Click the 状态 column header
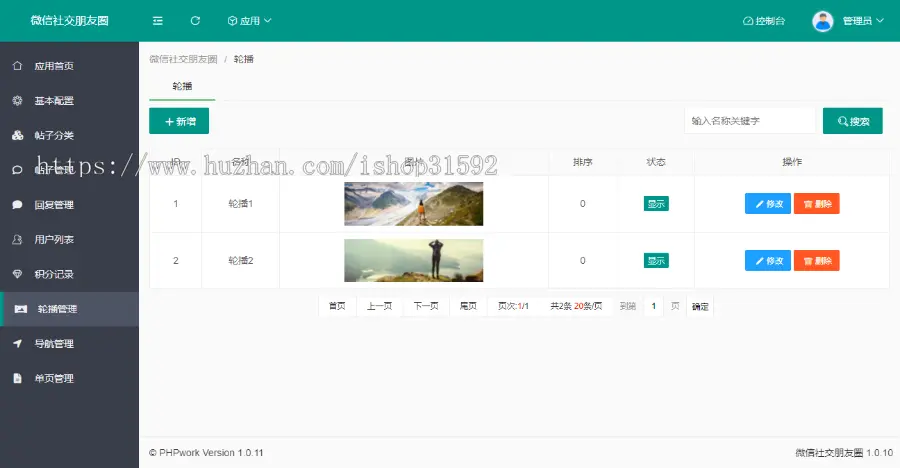The height and width of the screenshot is (468, 900). [656, 162]
